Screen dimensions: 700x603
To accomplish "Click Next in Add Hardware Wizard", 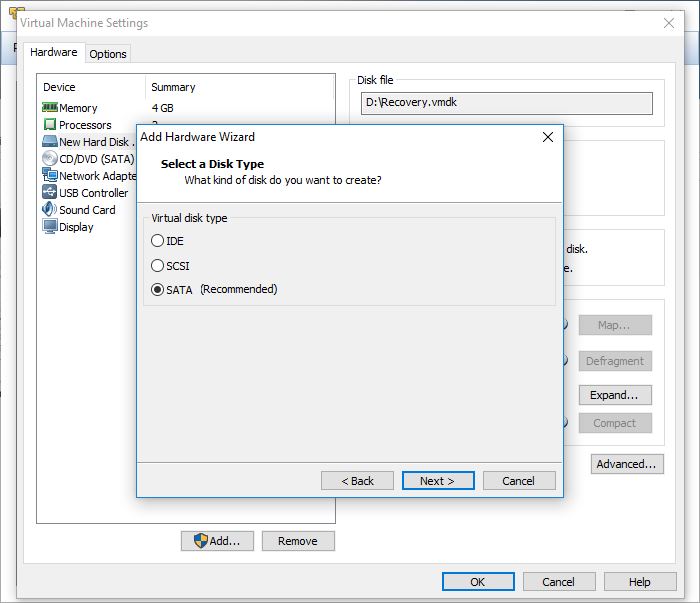I will point(438,481).
